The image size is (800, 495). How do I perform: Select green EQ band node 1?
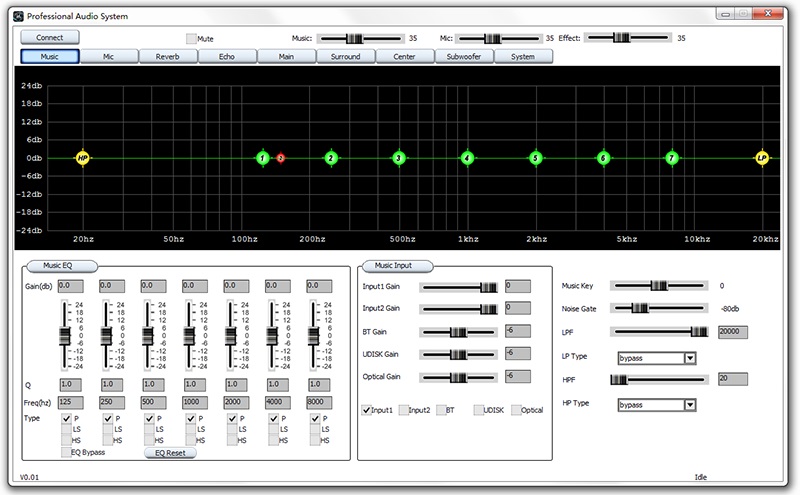click(x=262, y=158)
